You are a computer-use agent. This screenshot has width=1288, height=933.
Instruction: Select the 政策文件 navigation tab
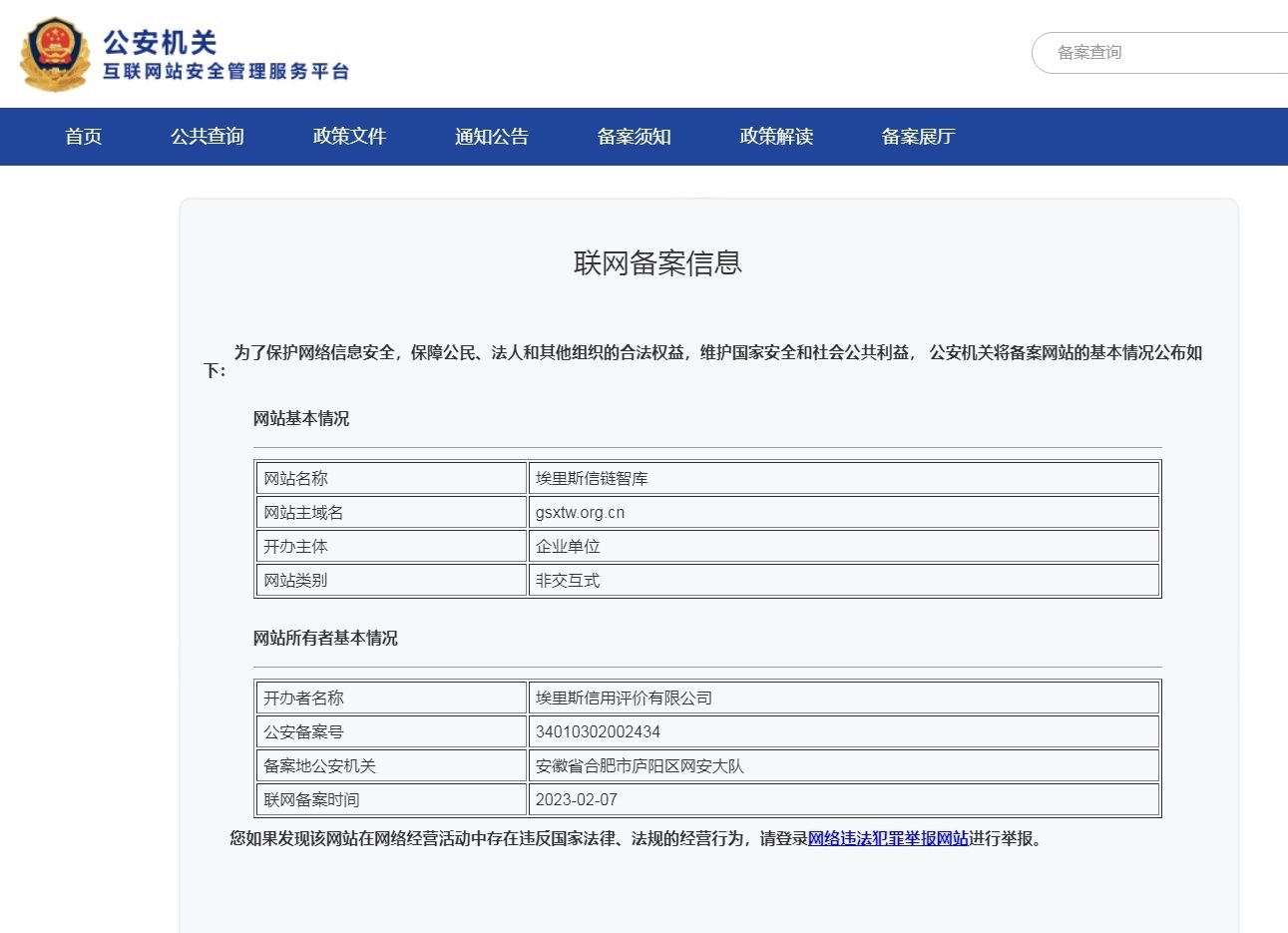tap(348, 137)
